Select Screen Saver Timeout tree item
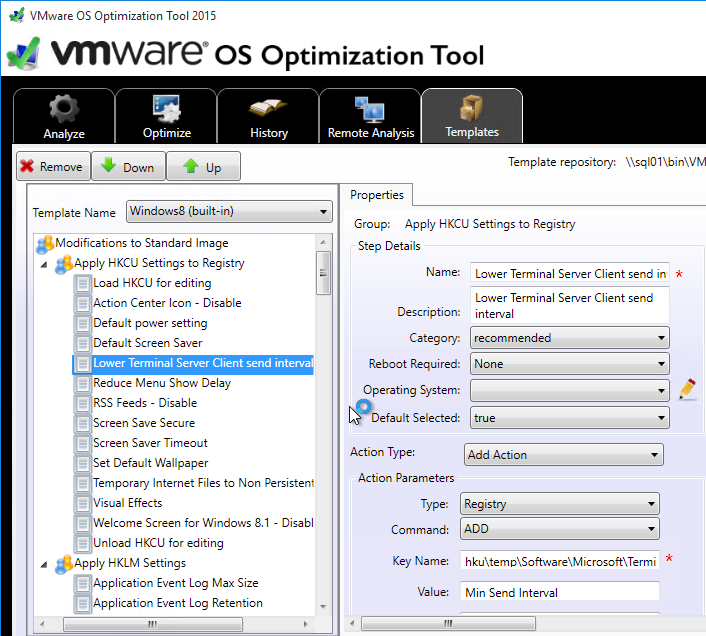 pos(150,443)
